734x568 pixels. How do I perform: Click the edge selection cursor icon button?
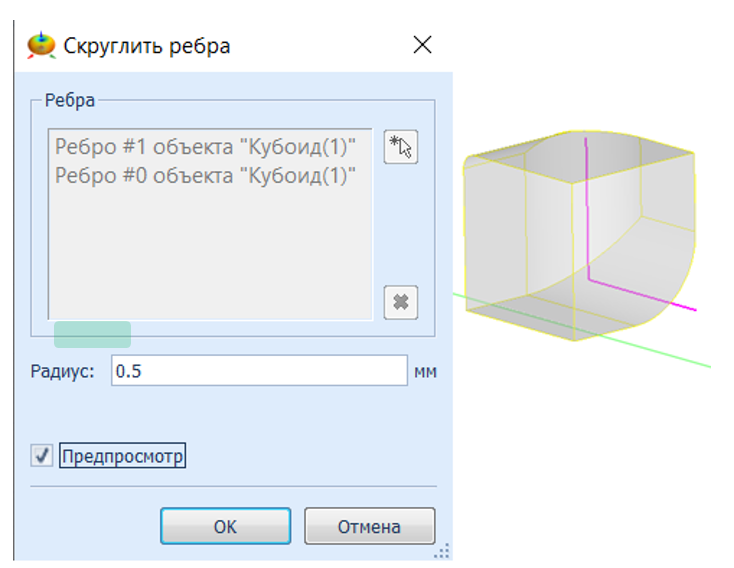[400, 148]
